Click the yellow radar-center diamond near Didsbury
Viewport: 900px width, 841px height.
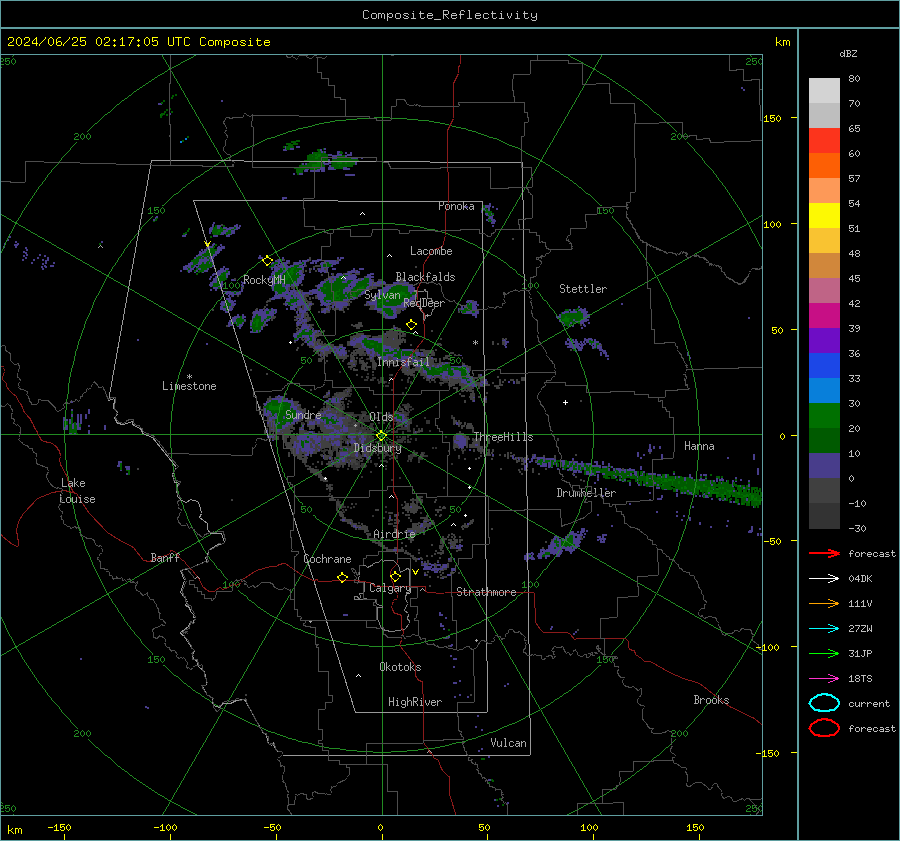click(x=381, y=436)
